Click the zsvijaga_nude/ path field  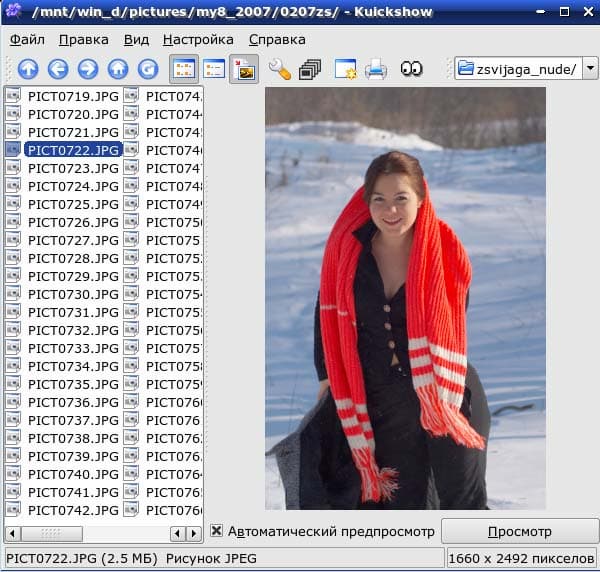tap(518, 68)
